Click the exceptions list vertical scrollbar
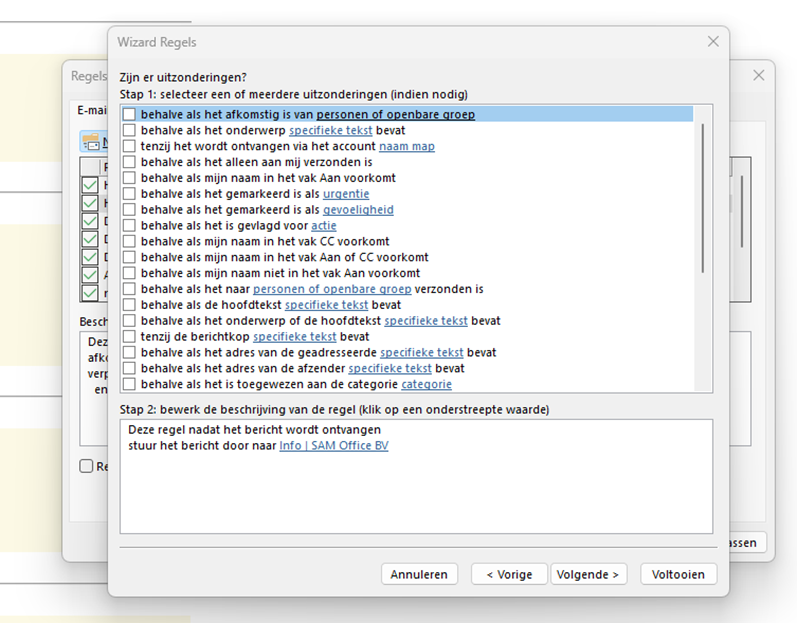This screenshot has width=797, height=623. click(x=703, y=200)
